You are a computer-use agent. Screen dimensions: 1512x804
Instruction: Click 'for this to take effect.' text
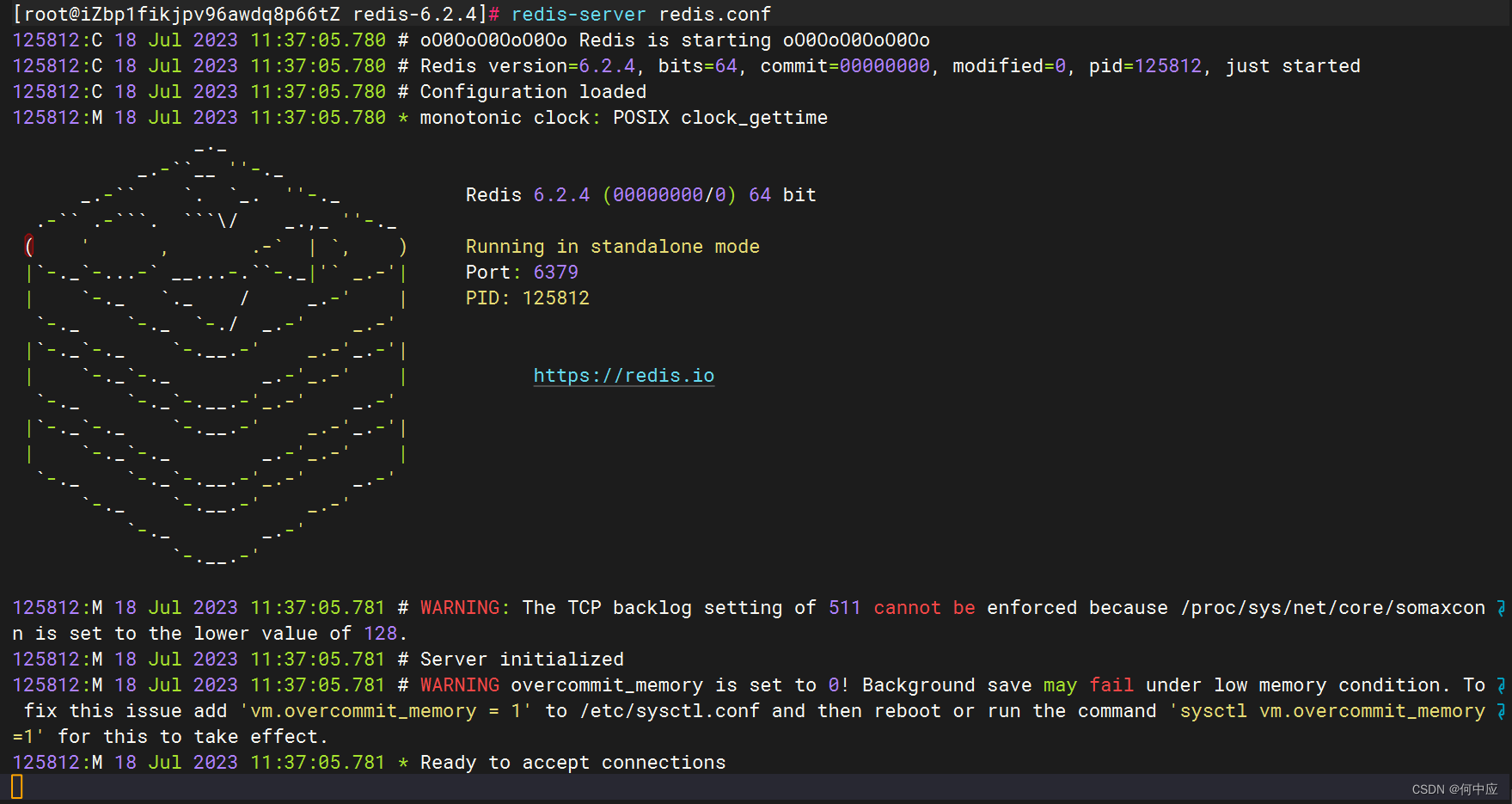tap(193, 737)
